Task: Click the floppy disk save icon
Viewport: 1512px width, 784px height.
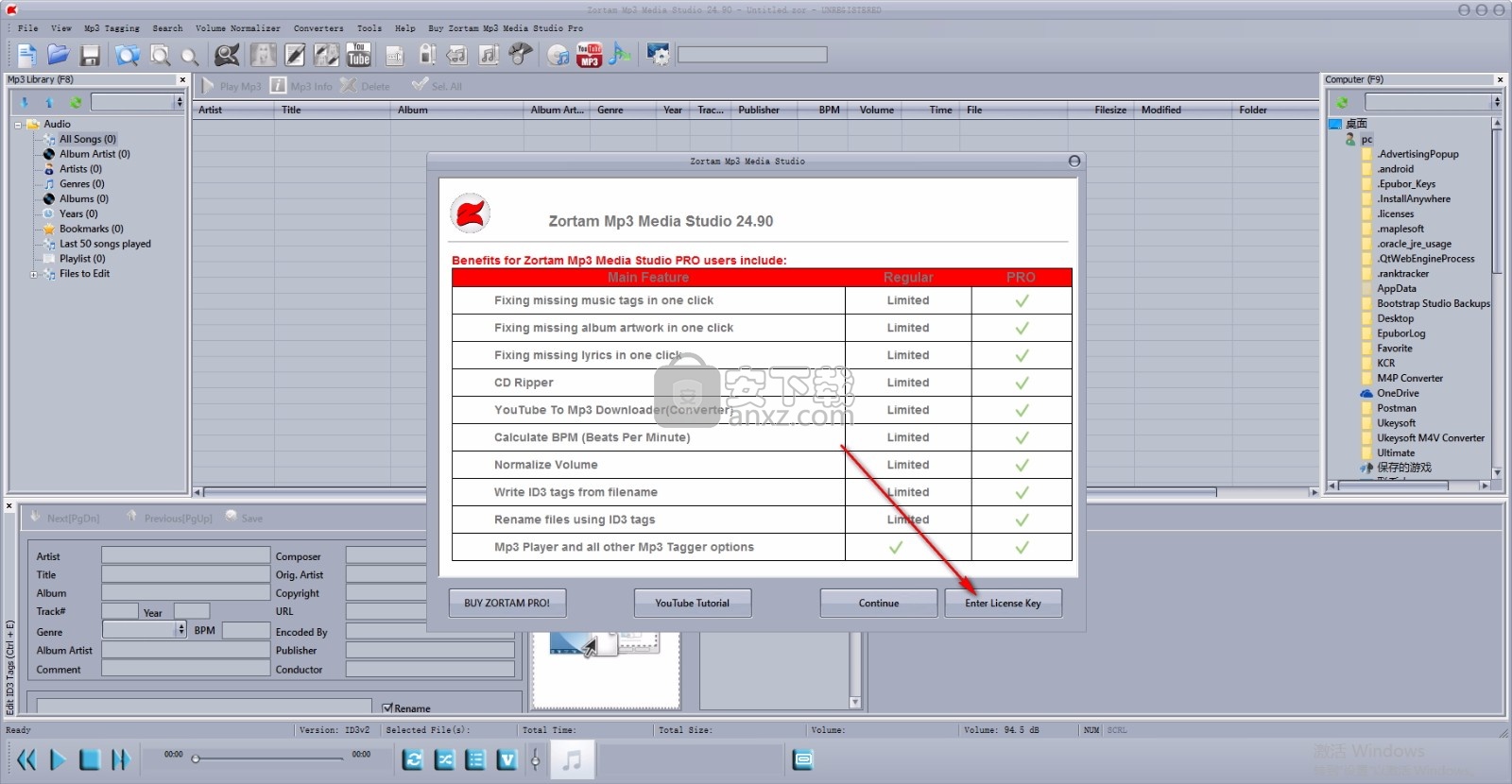Action: (90, 55)
